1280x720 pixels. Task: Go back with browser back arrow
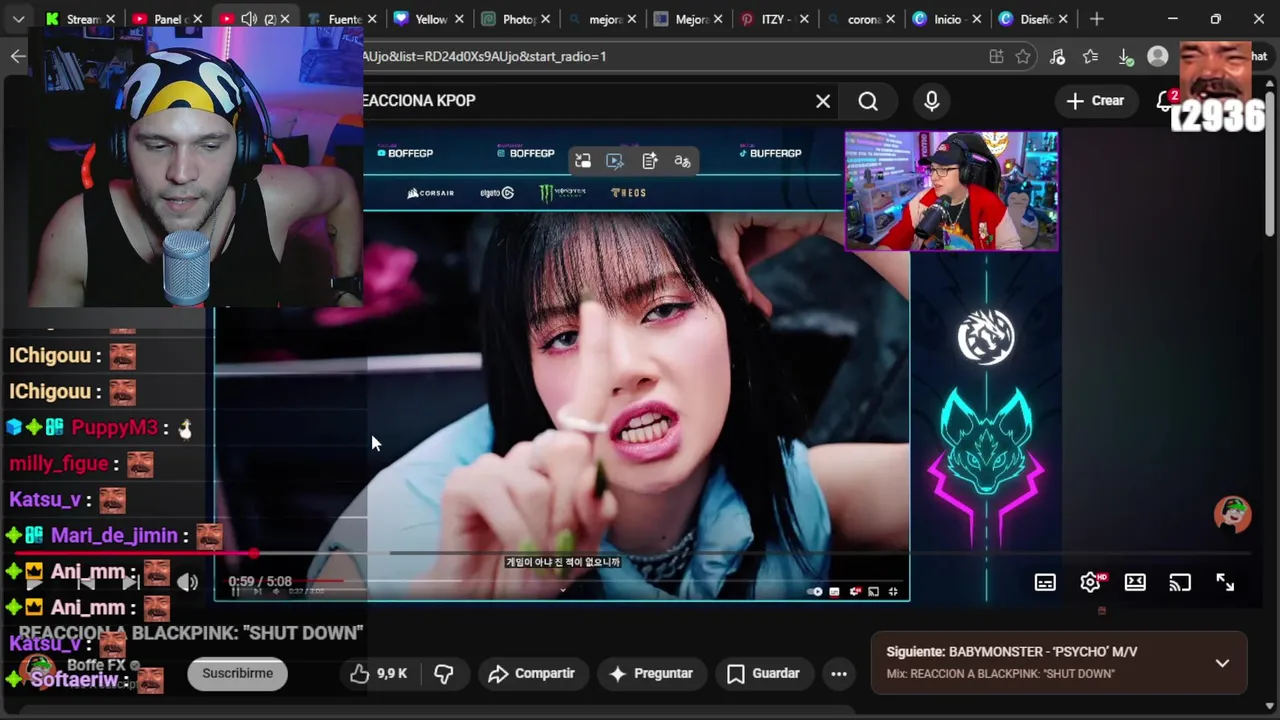click(x=18, y=57)
